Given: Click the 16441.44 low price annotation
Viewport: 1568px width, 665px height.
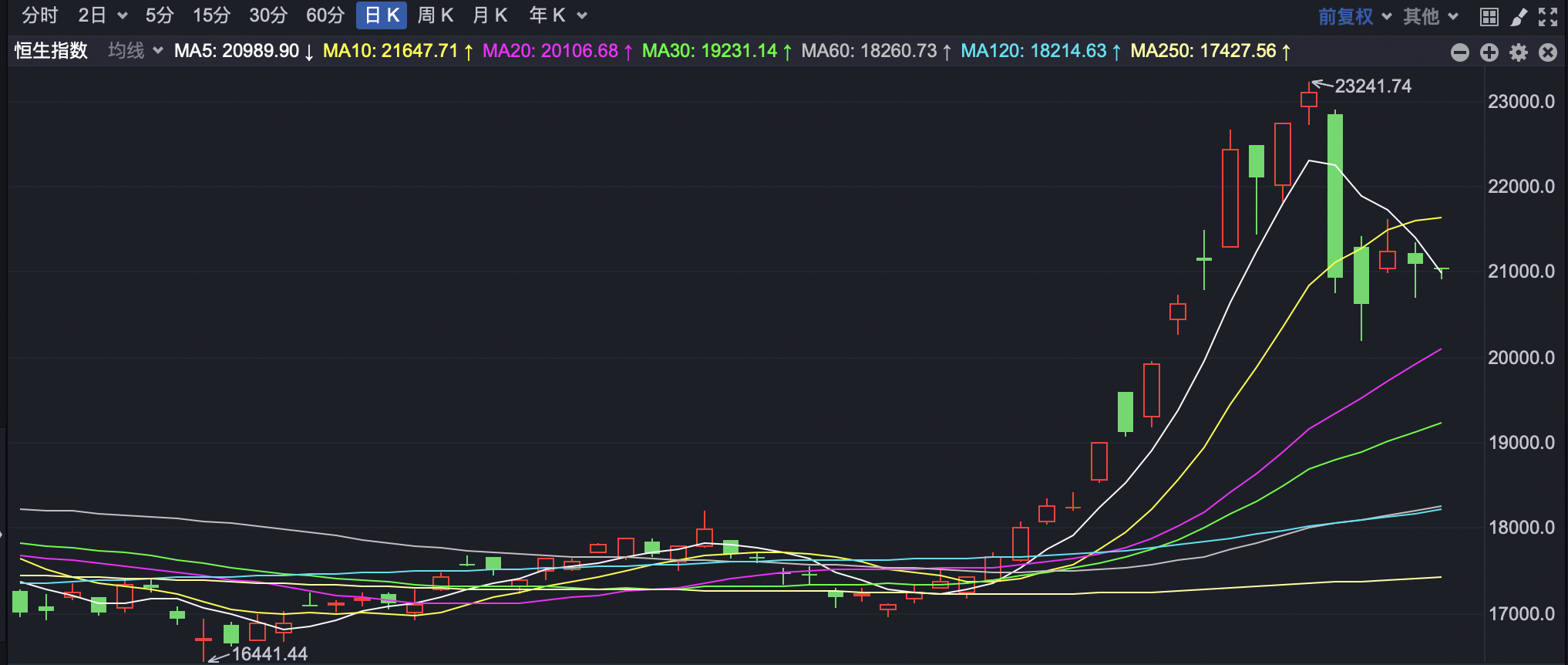Looking at the screenshot, I should click(269, 654).
